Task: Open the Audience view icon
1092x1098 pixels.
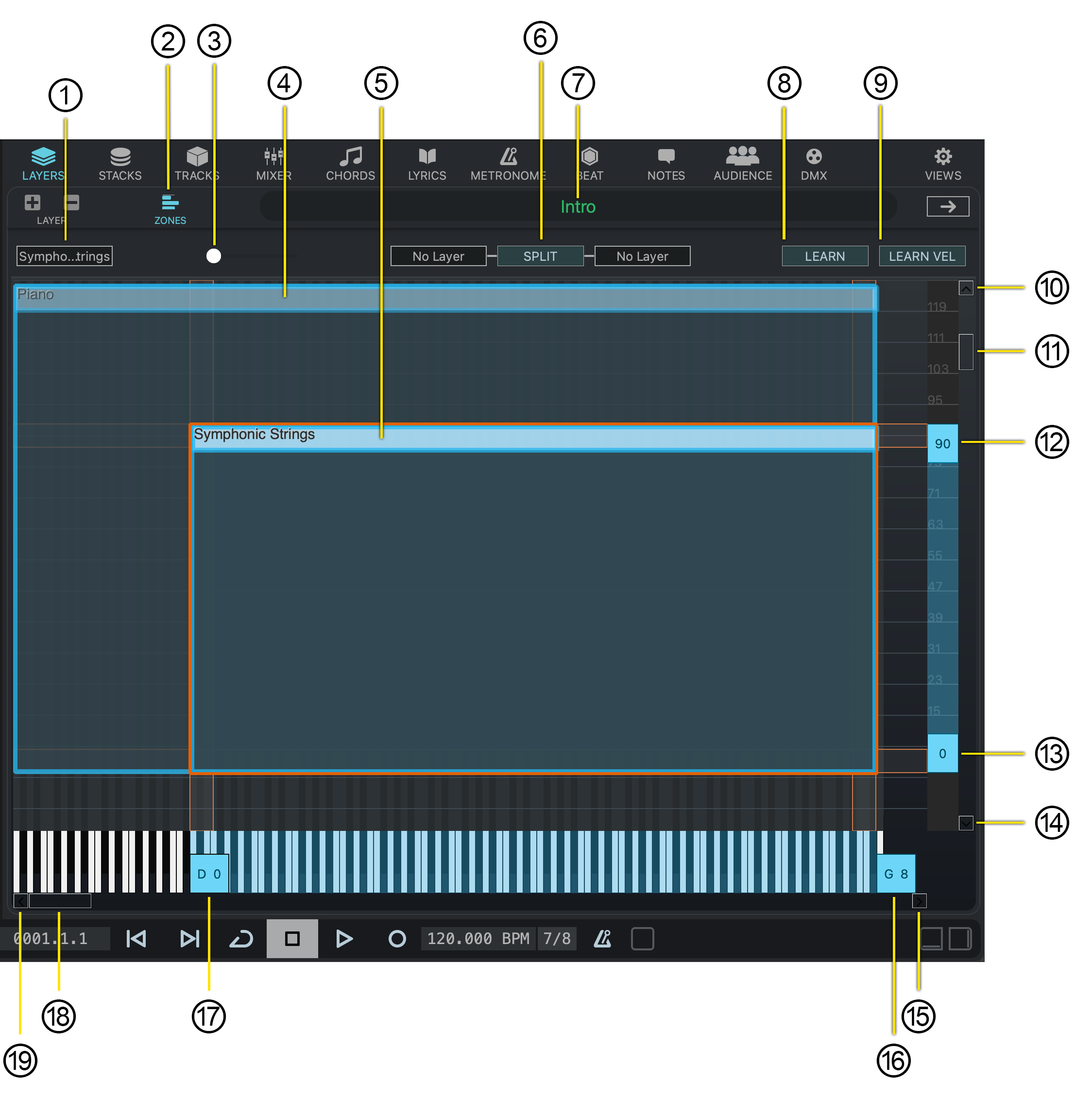Action: click(x=742, y=157)
